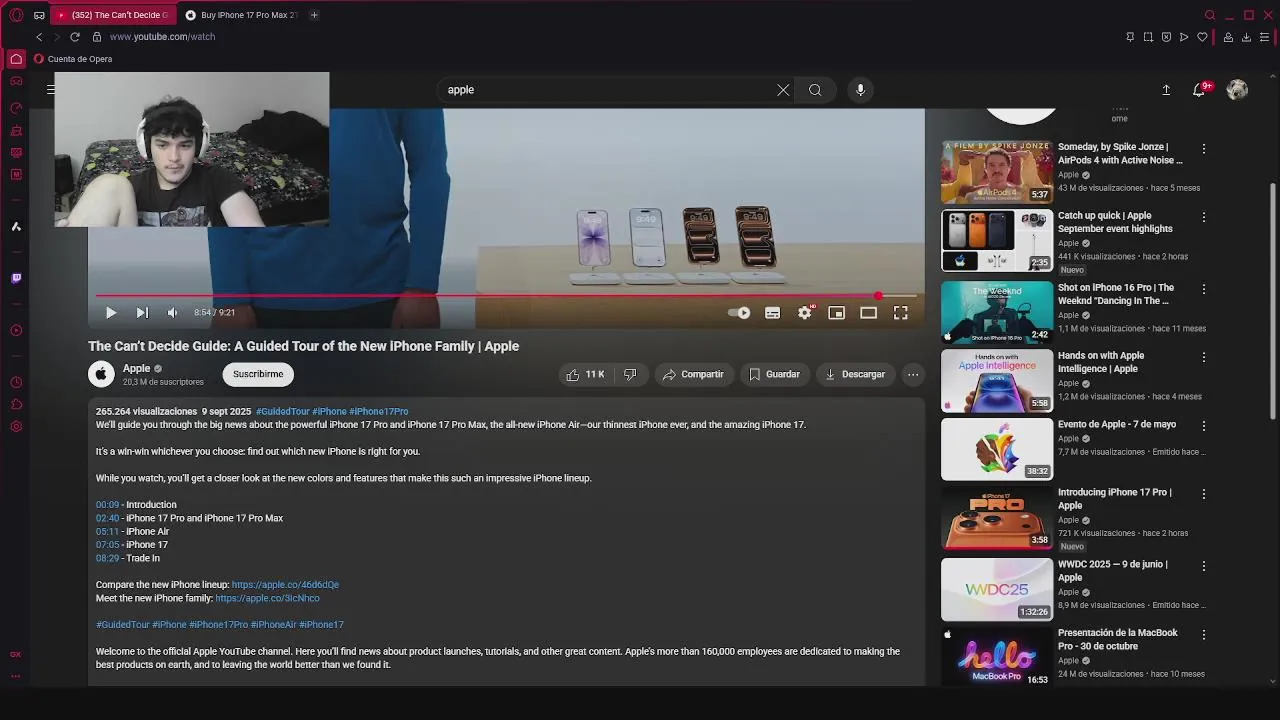Image resolution: width=1280 pixels, height=720 pixels.
Task: Click the Compartir button
Action: click(693, 374)
